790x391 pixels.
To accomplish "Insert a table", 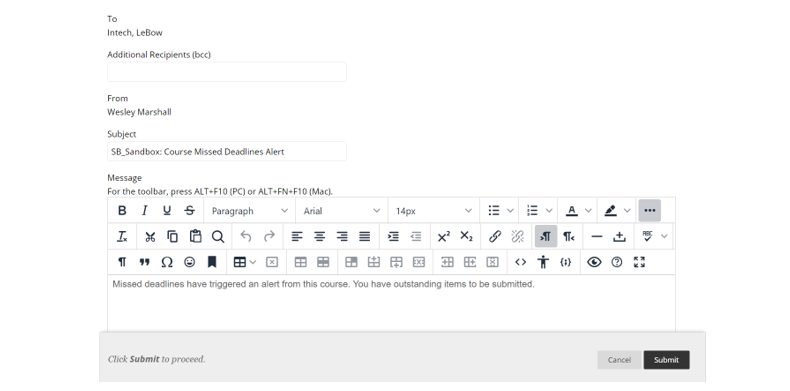I will (240, 262).
